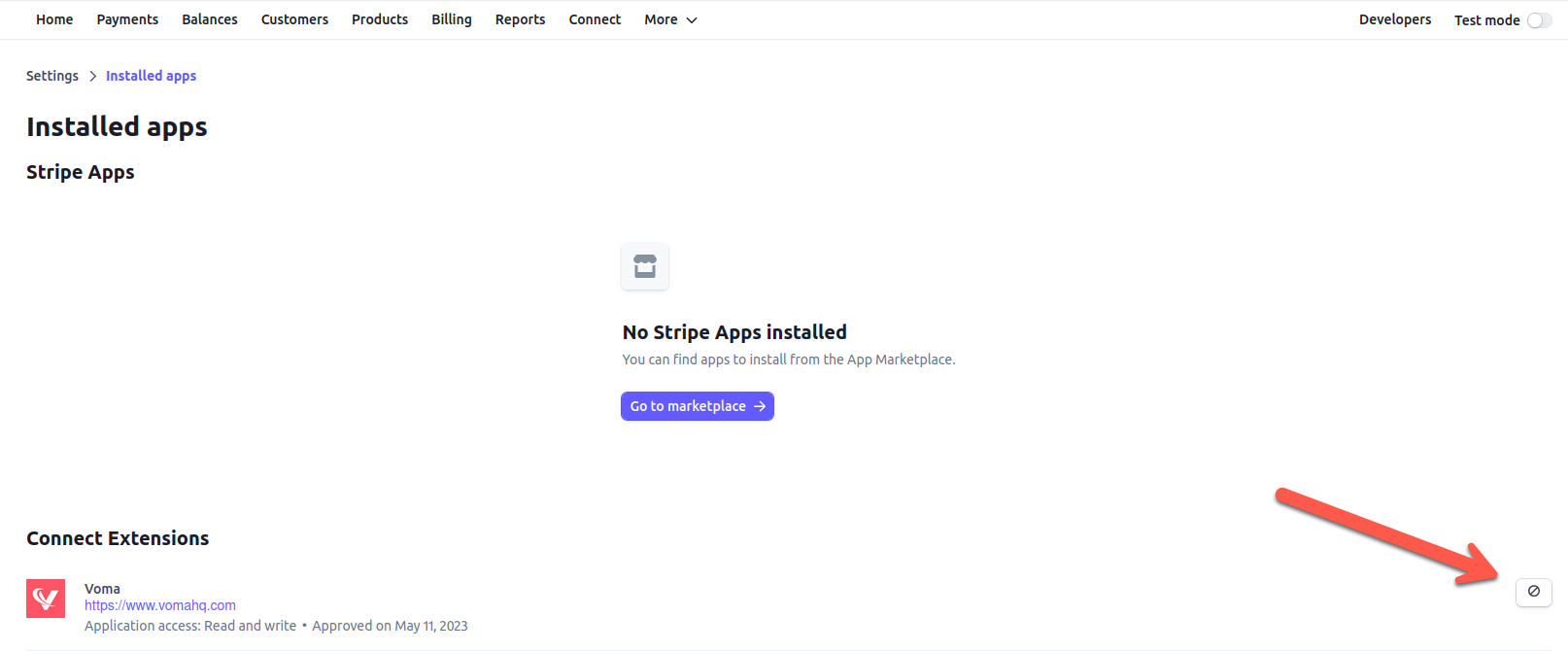Image resolution: width=1568 pixels, height=651 pixels.
Task: Expand the More menu
Action: [670, 19]
